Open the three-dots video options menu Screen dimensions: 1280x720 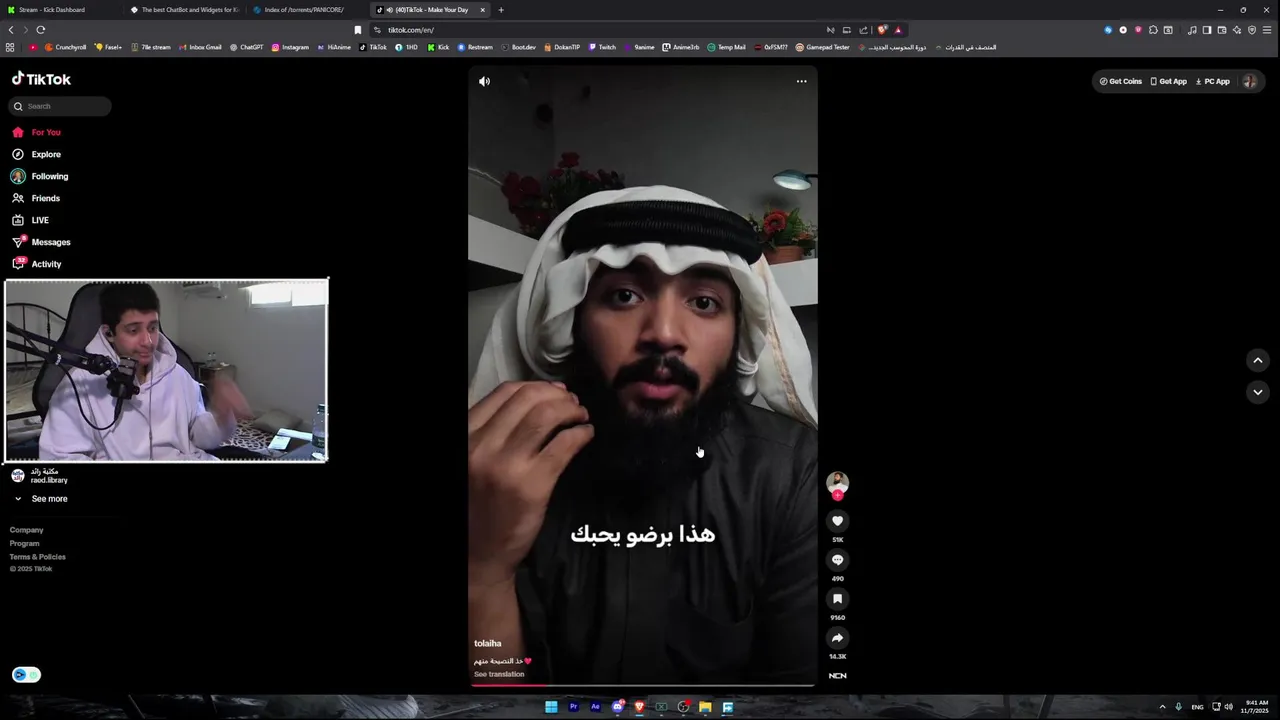point(801,81)
